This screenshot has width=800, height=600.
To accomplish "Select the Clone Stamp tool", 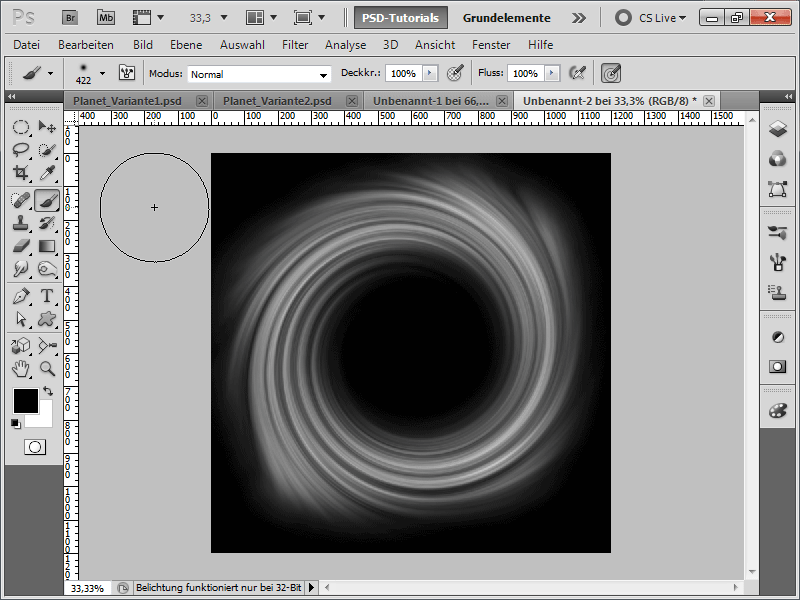I will click(x=20, y=223).
